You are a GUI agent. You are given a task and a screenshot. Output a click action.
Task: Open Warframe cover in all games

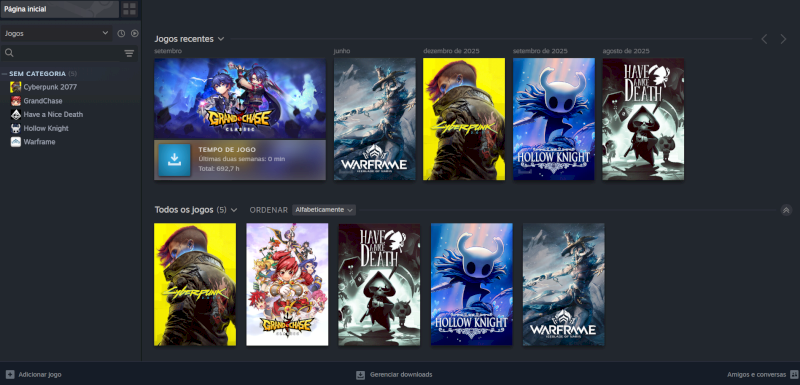tap(564, 285)
